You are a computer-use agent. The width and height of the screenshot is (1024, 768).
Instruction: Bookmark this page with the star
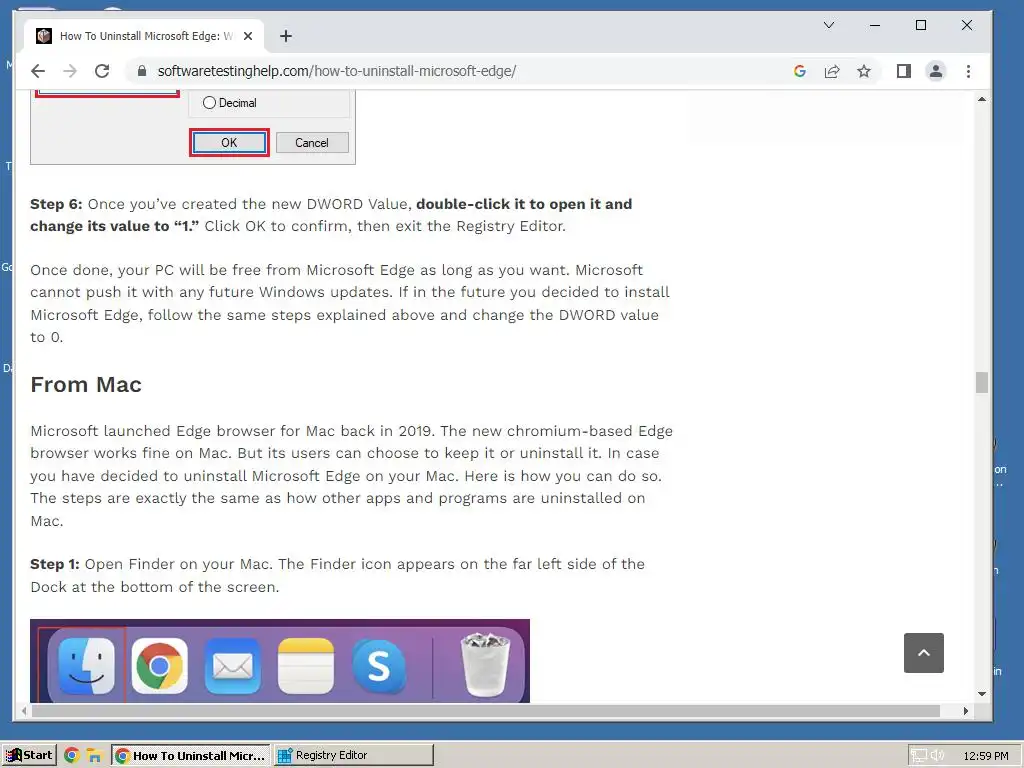[864, 71]
